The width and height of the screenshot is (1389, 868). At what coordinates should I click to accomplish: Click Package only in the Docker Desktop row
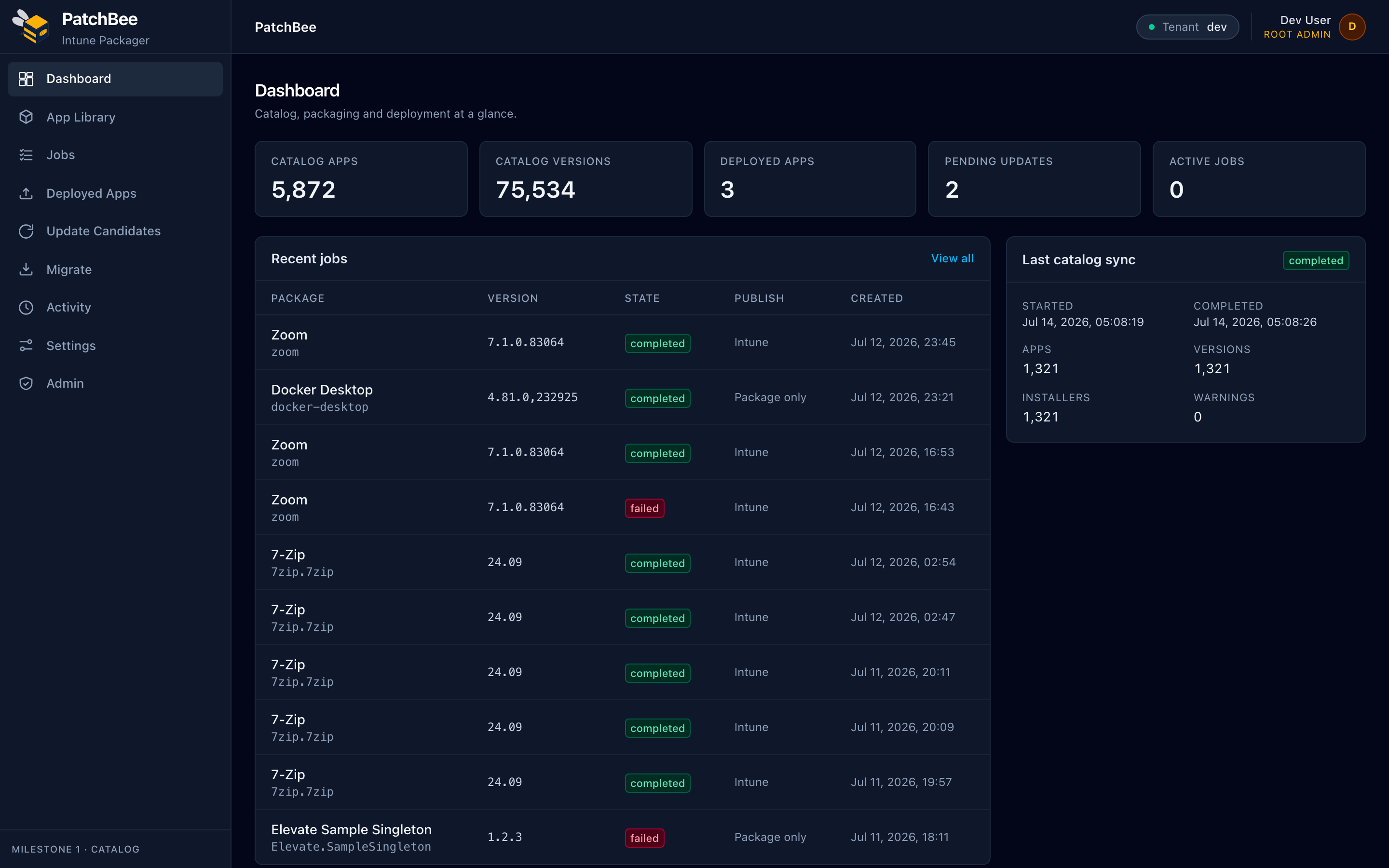coord(770,397)
